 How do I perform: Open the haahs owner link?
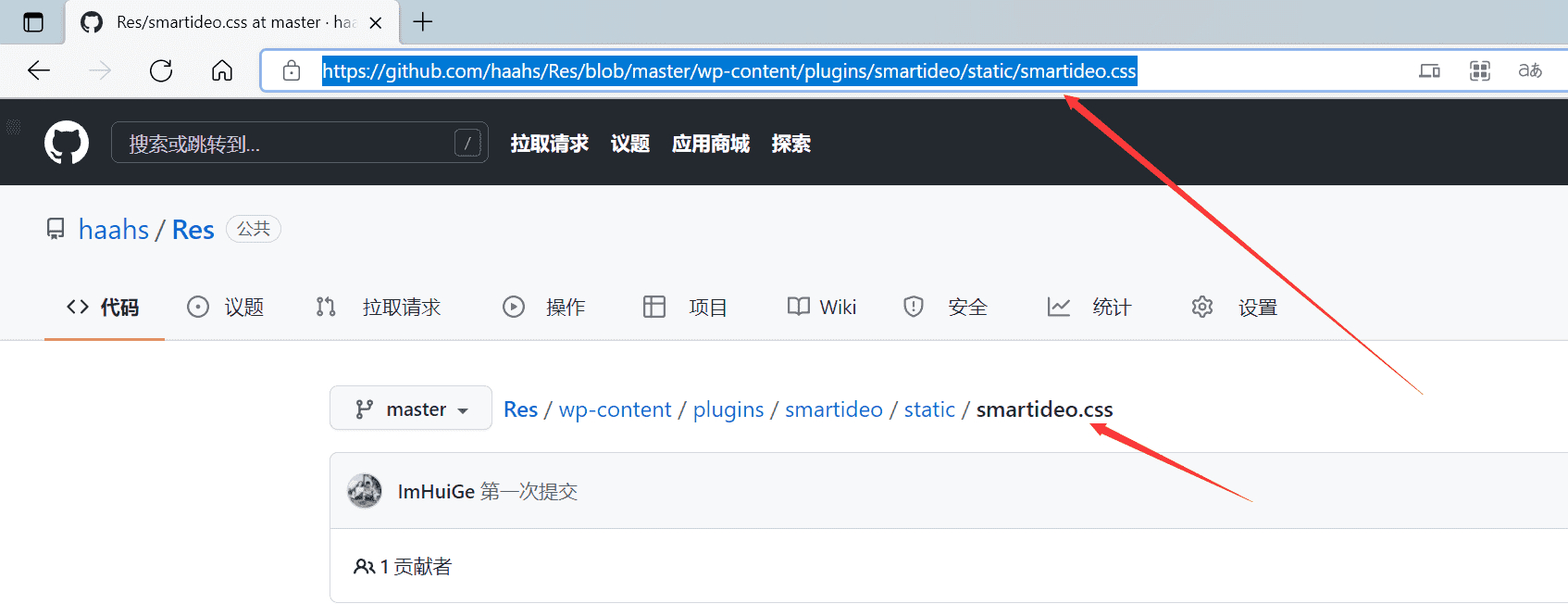click(114, 230)
